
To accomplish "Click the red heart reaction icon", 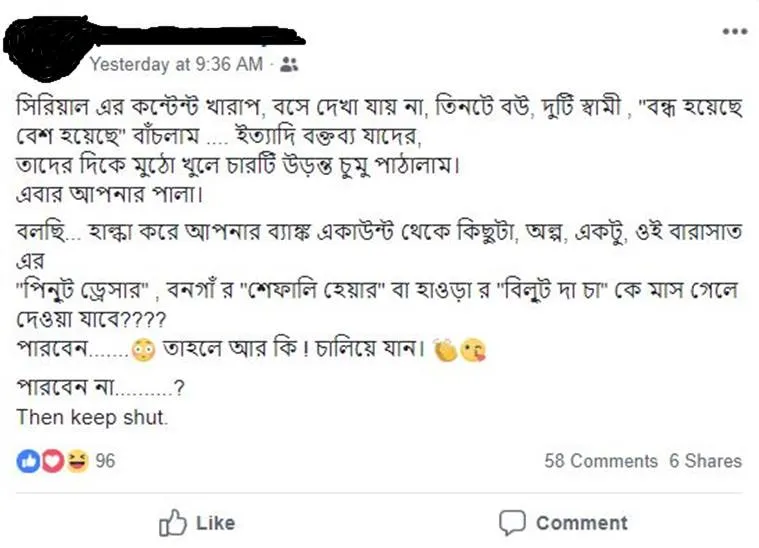I will click(x=52, y=461).
